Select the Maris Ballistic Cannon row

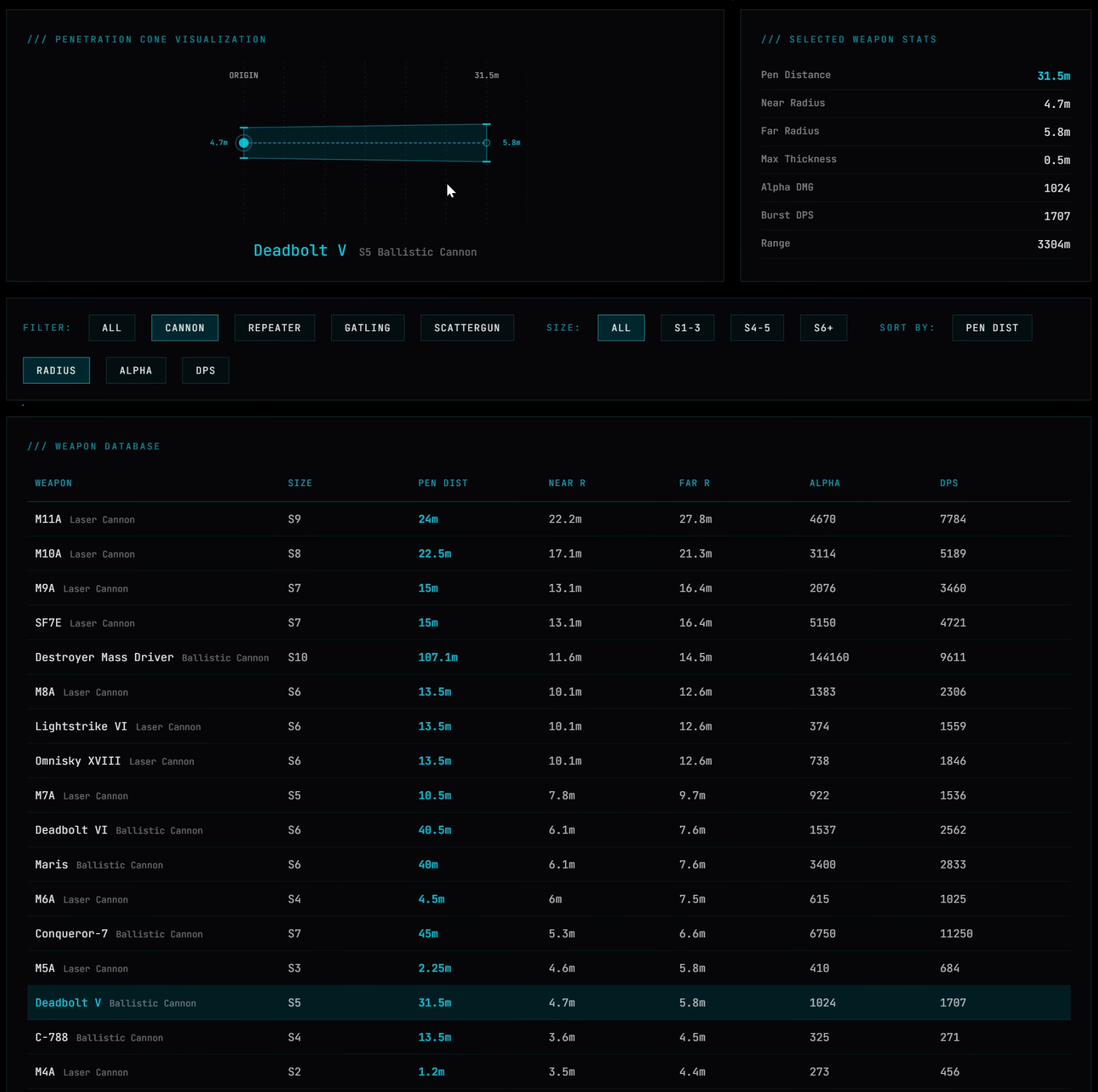[549, 864]
